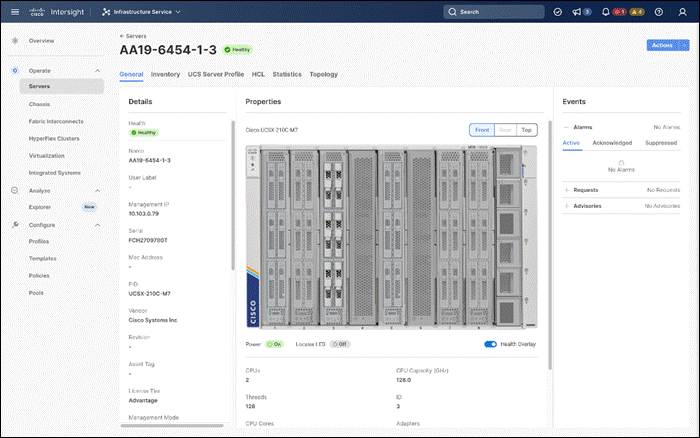The image size is (700, 438).
Task: Open HyperFlex Clusters in the sidebar
Action: pyautogui.click(x=54, y=138)
